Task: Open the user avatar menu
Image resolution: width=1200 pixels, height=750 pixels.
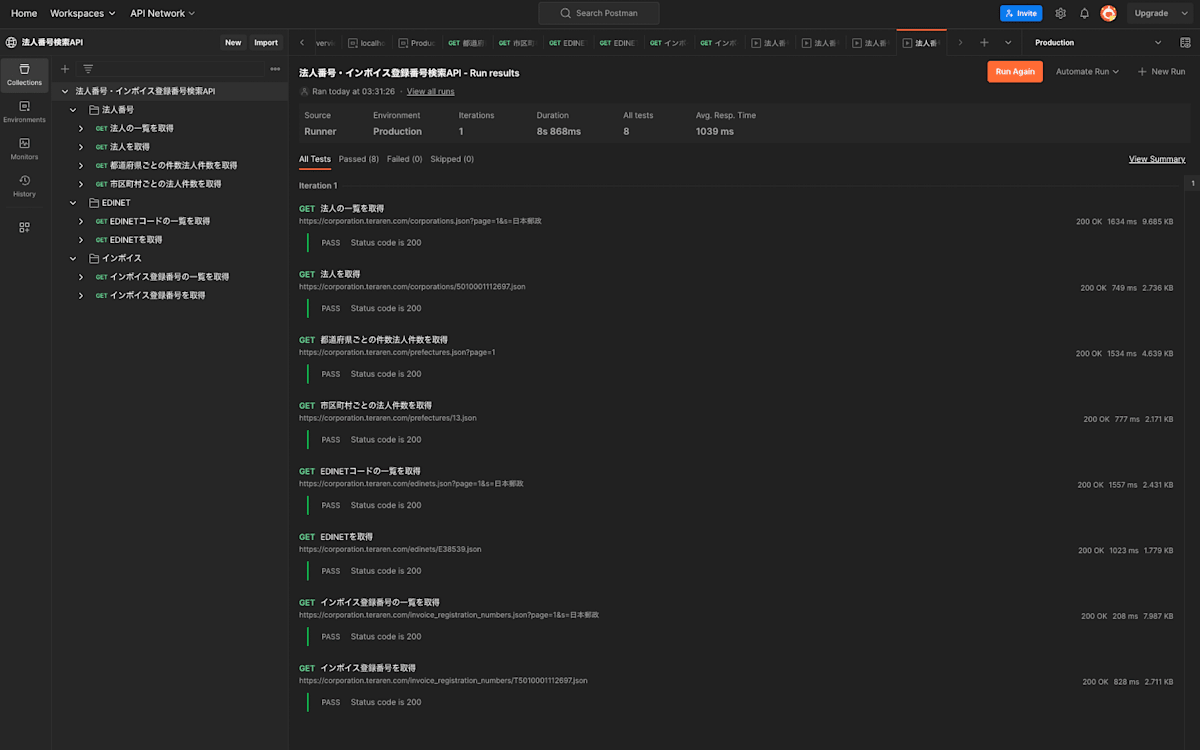Action: 1108,13
